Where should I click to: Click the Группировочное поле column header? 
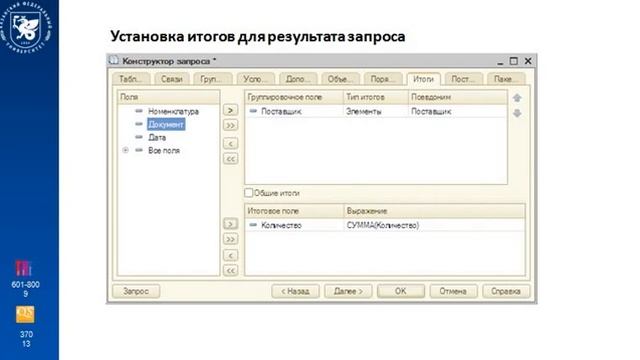294,97
